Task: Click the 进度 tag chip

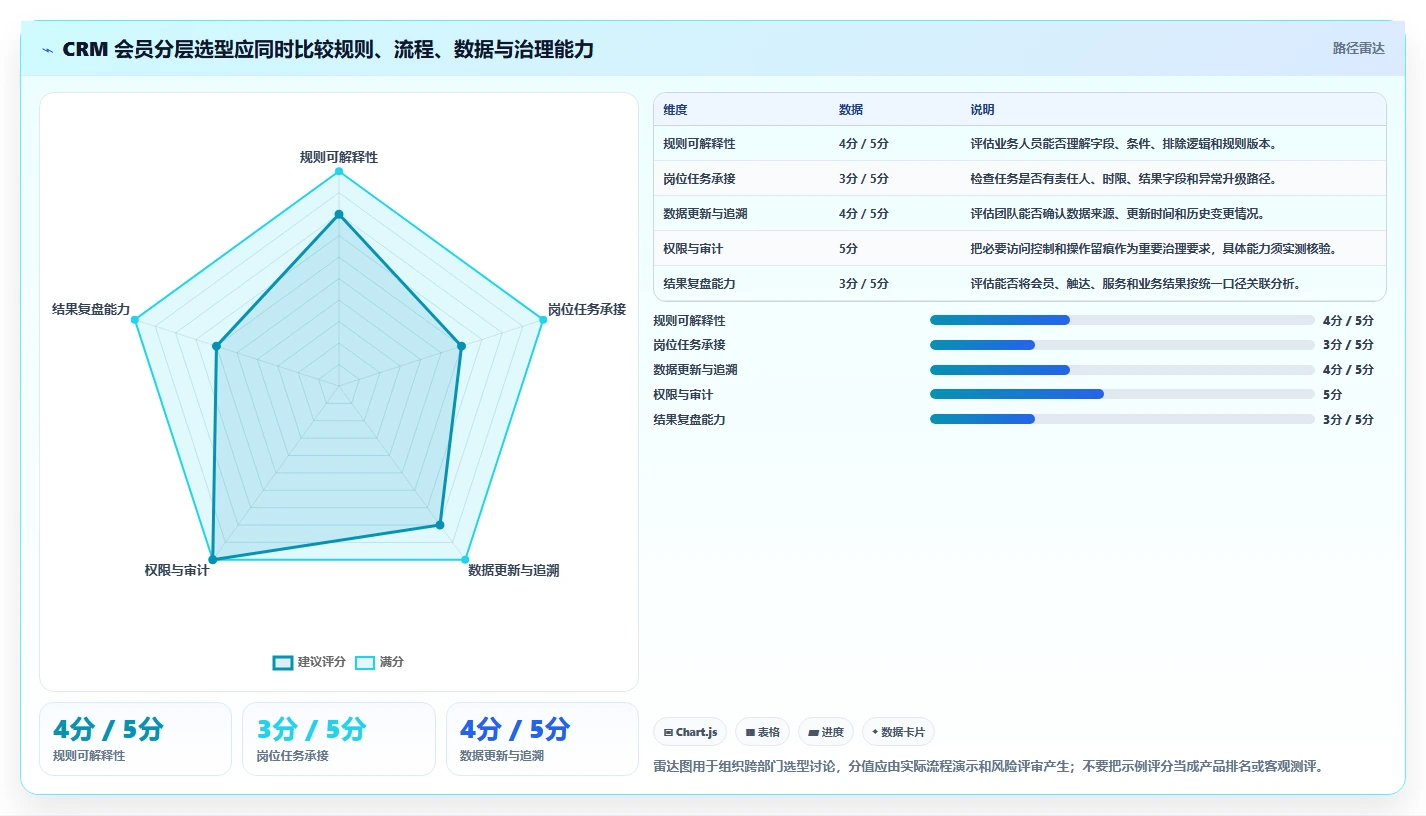Action: 826,732
